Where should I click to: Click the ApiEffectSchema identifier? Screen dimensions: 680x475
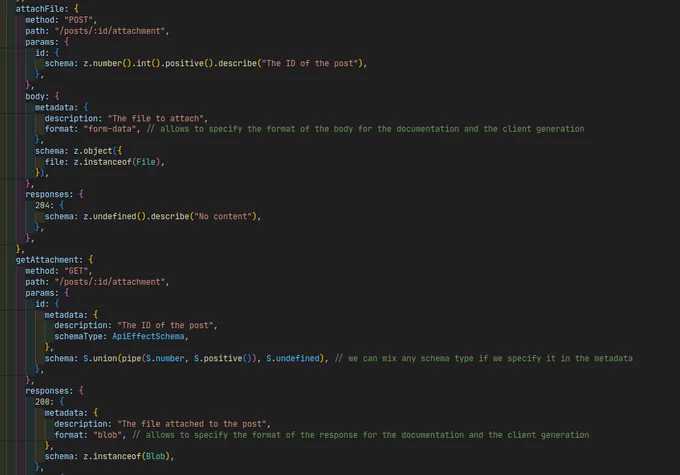coord(148,337)
